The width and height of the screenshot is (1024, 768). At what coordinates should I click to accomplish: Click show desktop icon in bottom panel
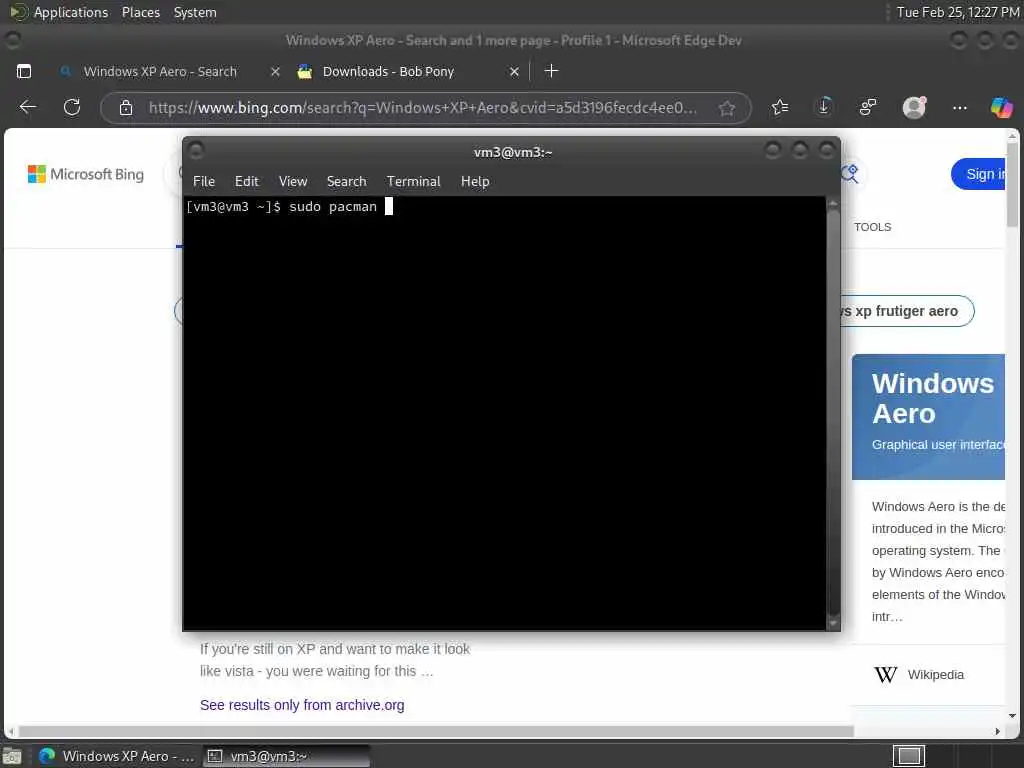click(12, 756)
